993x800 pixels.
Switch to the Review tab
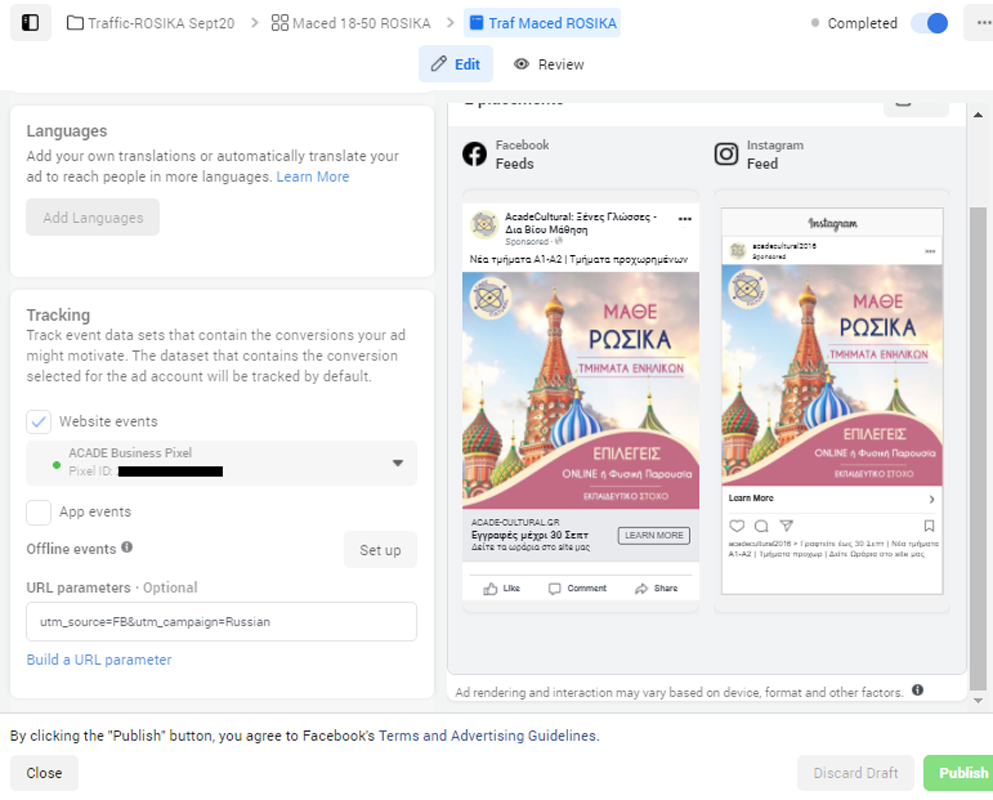(x=549, y=64)
